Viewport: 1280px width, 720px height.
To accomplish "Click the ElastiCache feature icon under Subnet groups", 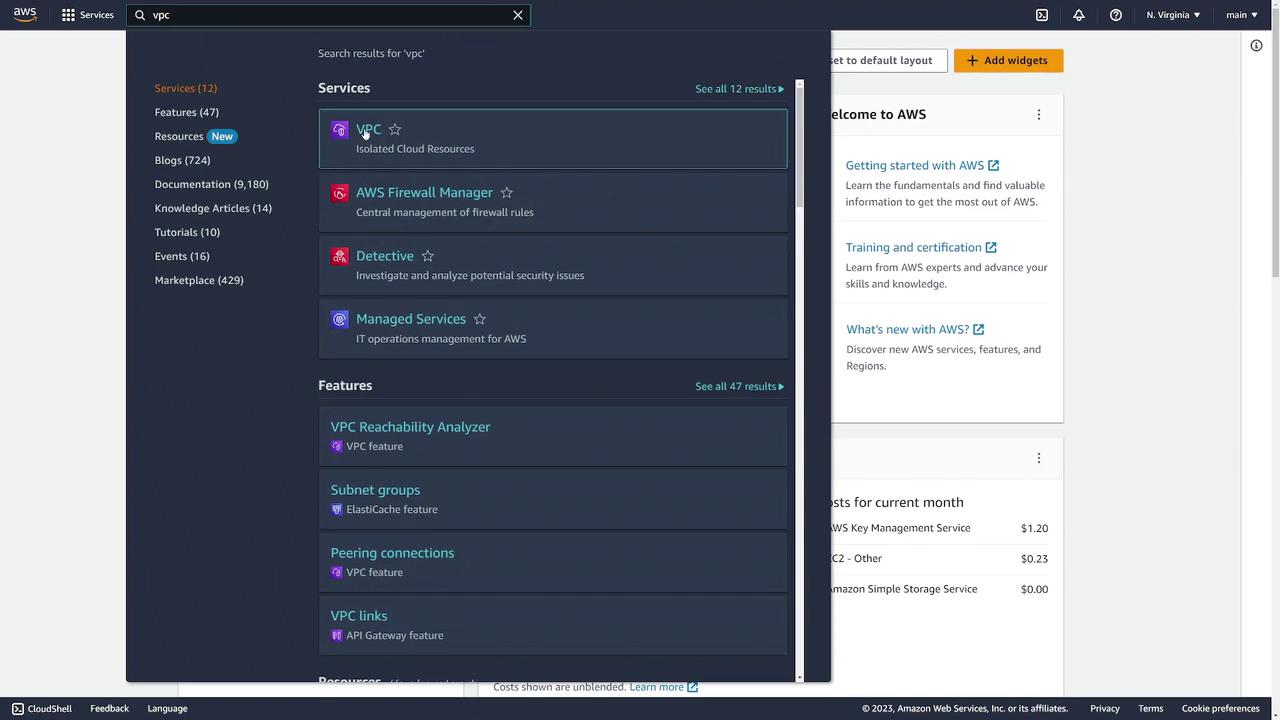I will pos(337,509).
